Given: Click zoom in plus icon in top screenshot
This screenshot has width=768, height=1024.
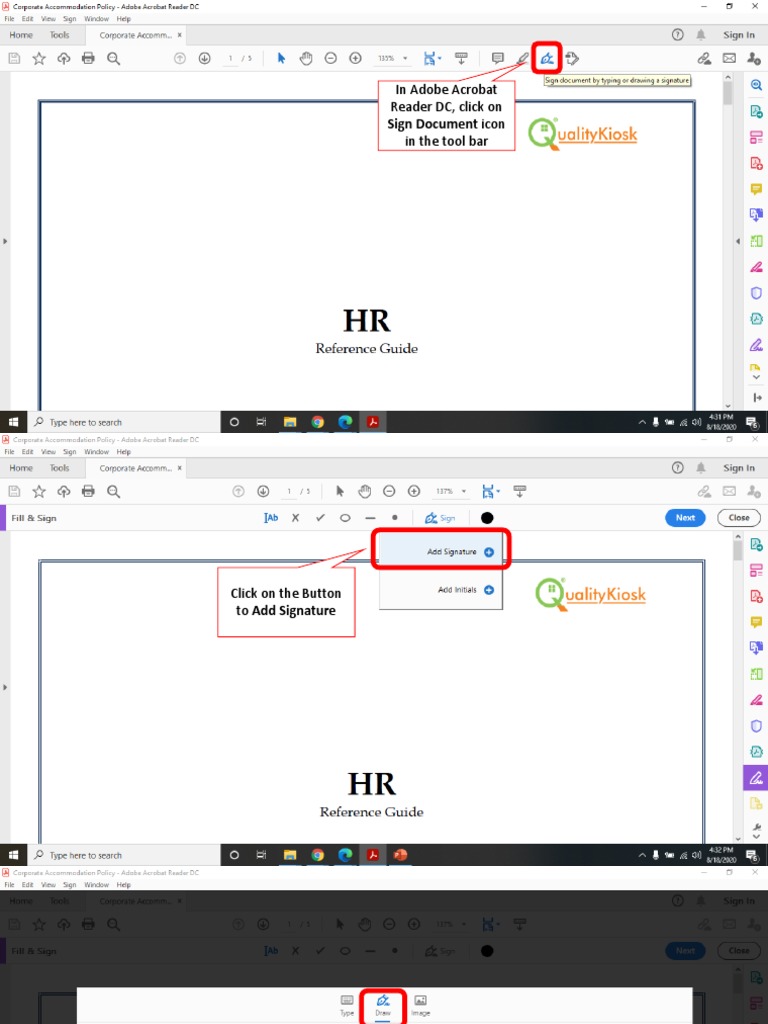Looking at the screenshot, I should pyautogui.click(x=355, y=58).
